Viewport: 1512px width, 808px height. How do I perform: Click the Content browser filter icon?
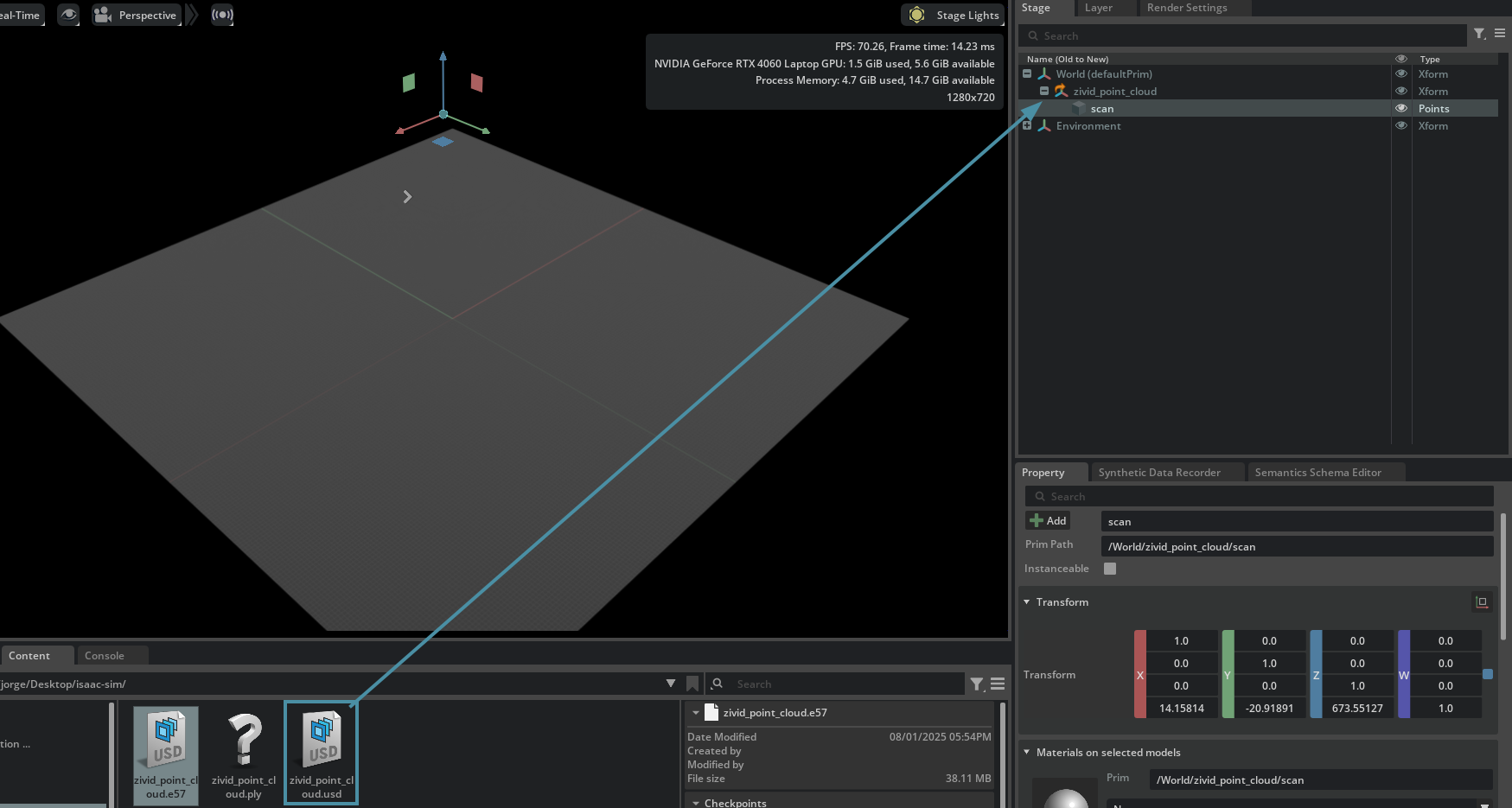(977, 684)
